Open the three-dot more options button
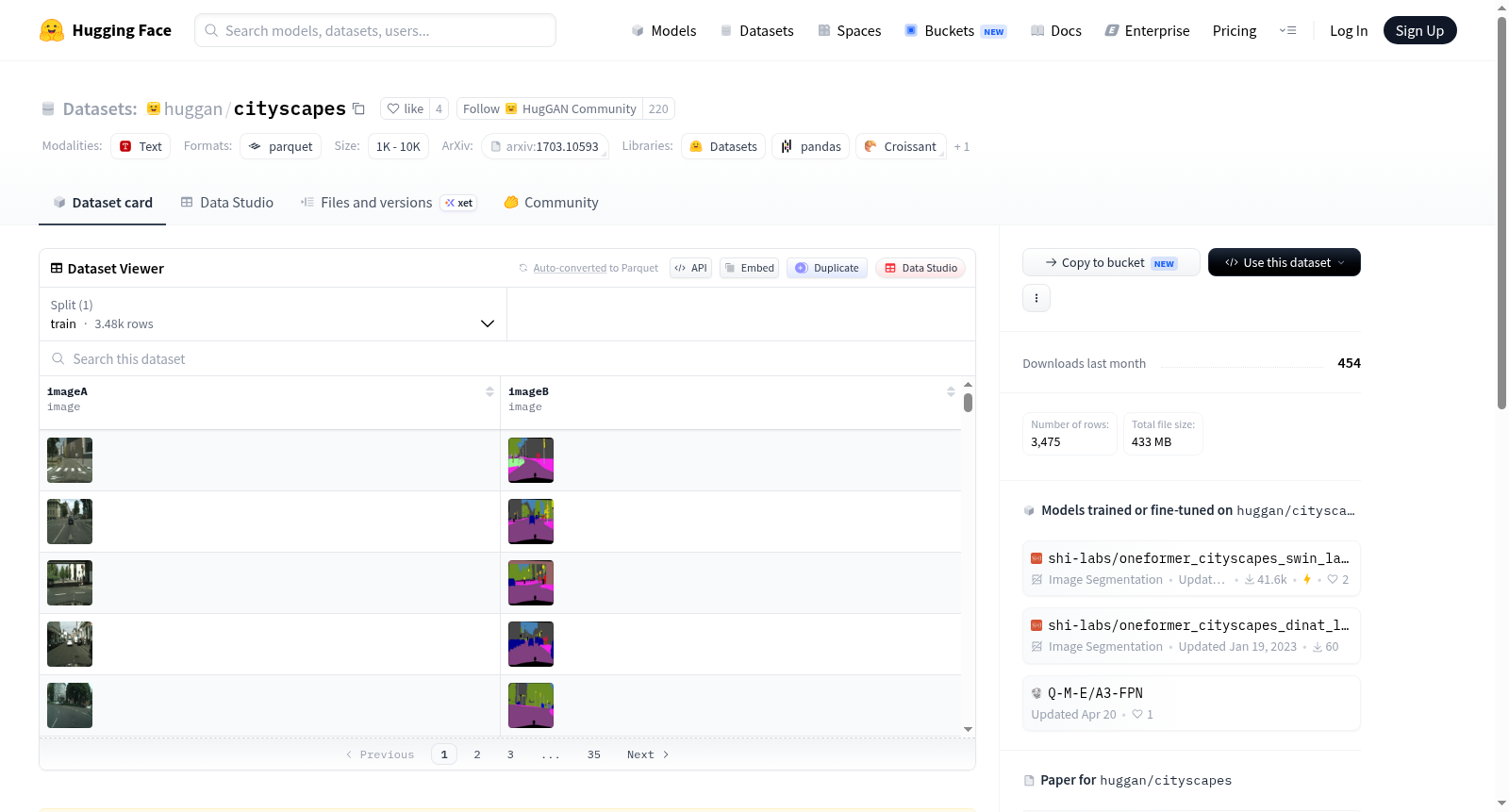 1036,298
